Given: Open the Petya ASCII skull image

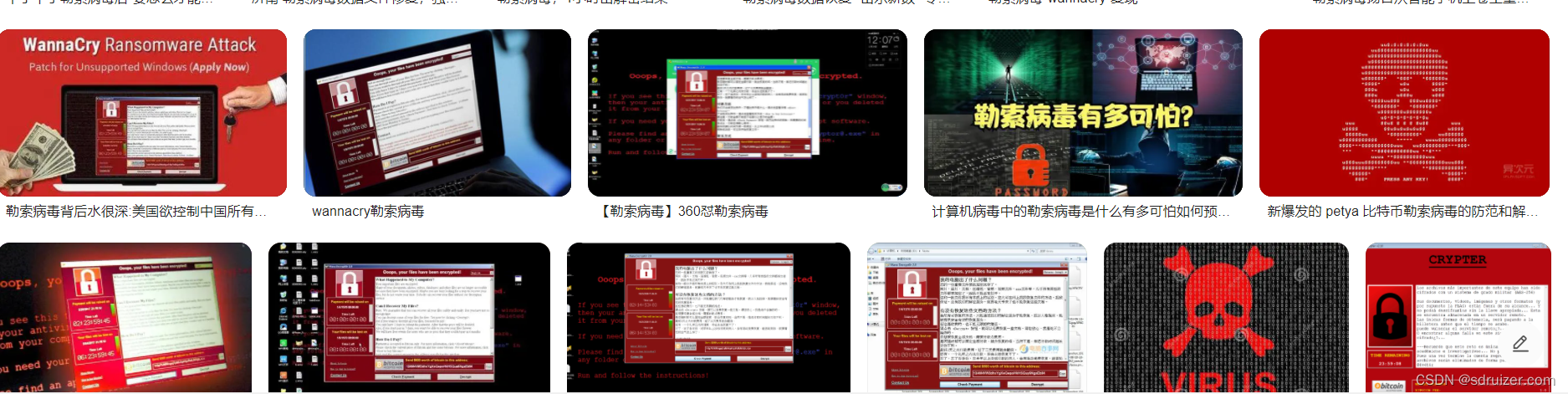Looking at the screenshot, I should click(x=1404, y=113).
